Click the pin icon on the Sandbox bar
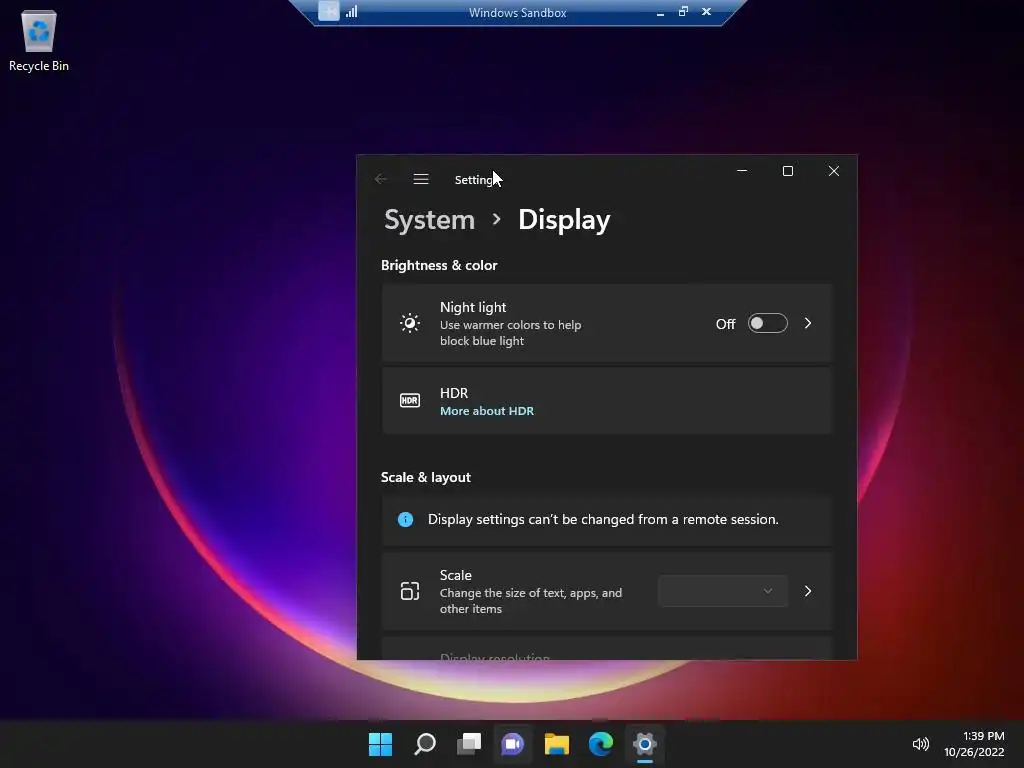The width and height of the screenshot is (1024, 768). (329, 11)
